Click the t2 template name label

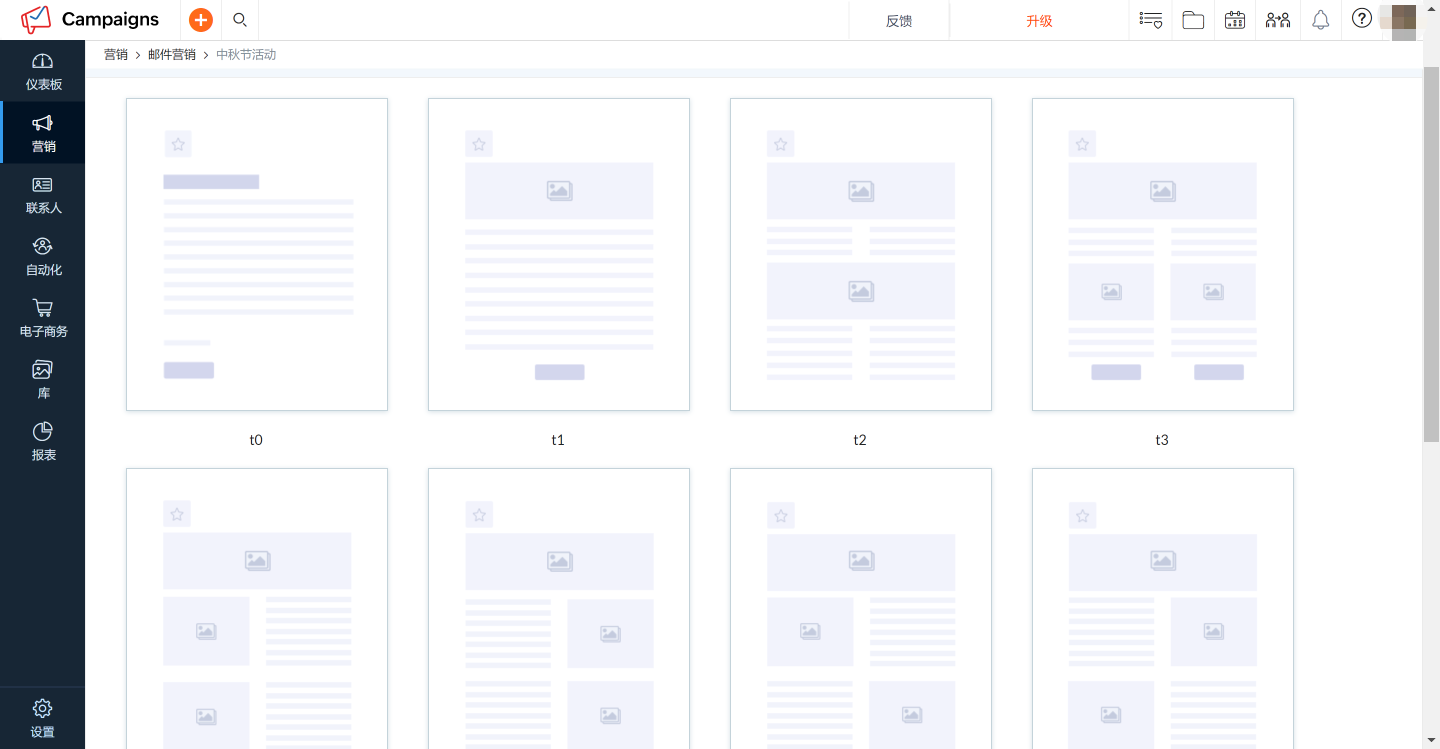click(860, 440)
